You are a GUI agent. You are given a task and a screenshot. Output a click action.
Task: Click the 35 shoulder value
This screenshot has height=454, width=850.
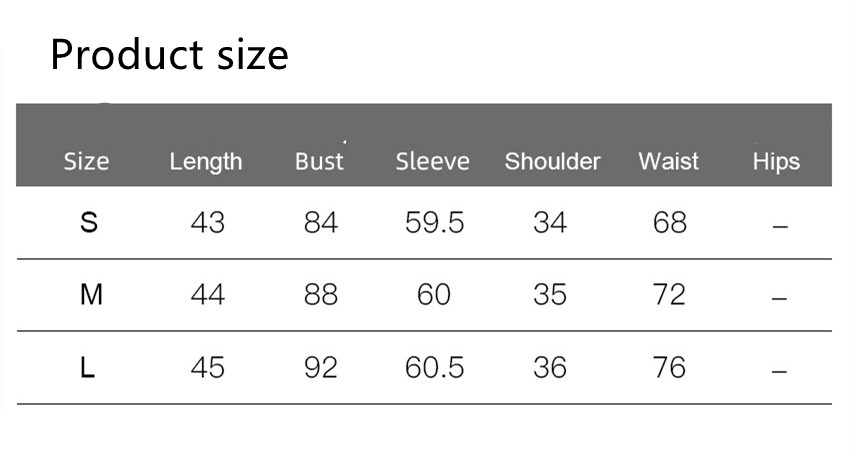click(550, 295)
